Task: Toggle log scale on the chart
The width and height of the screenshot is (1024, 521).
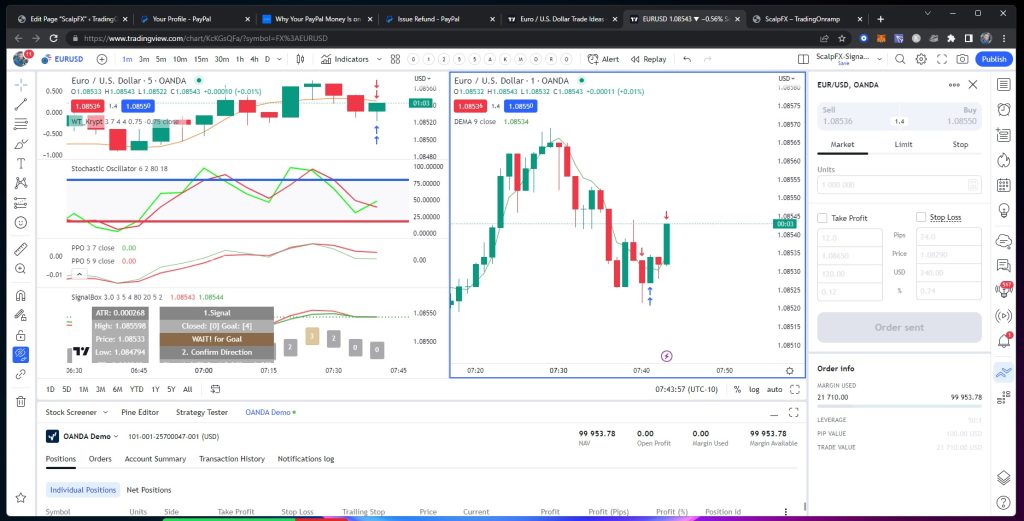Action: point(753,389)
